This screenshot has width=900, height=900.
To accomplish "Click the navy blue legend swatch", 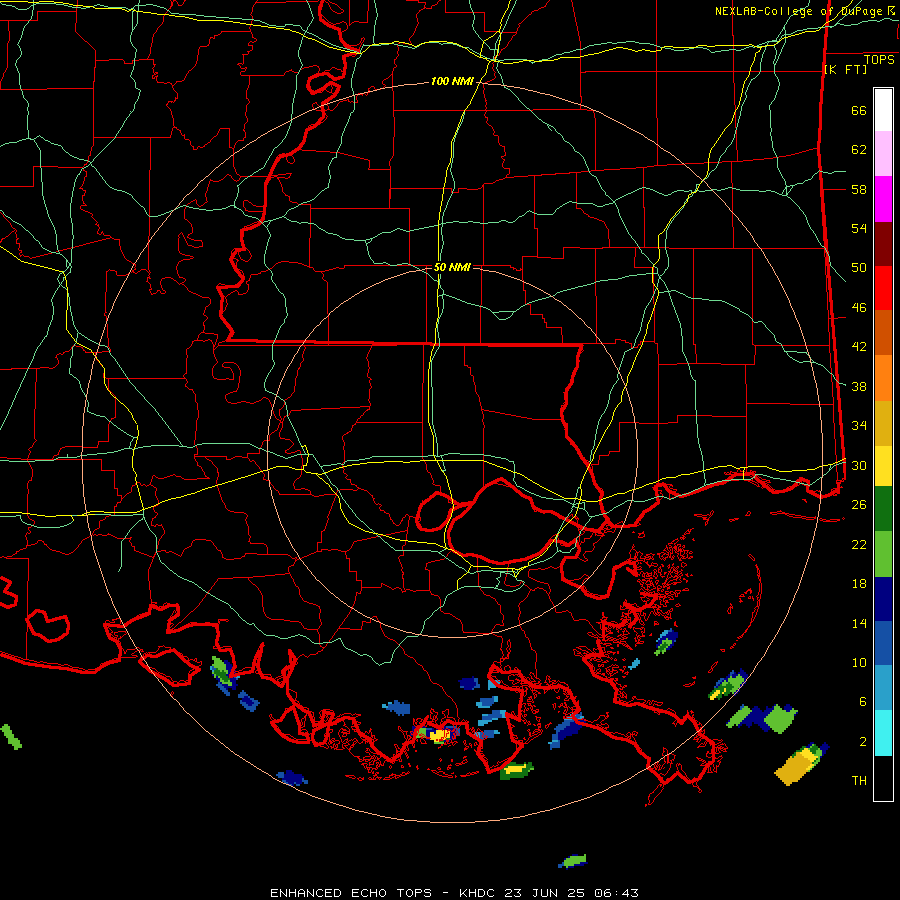I will 883,599.
